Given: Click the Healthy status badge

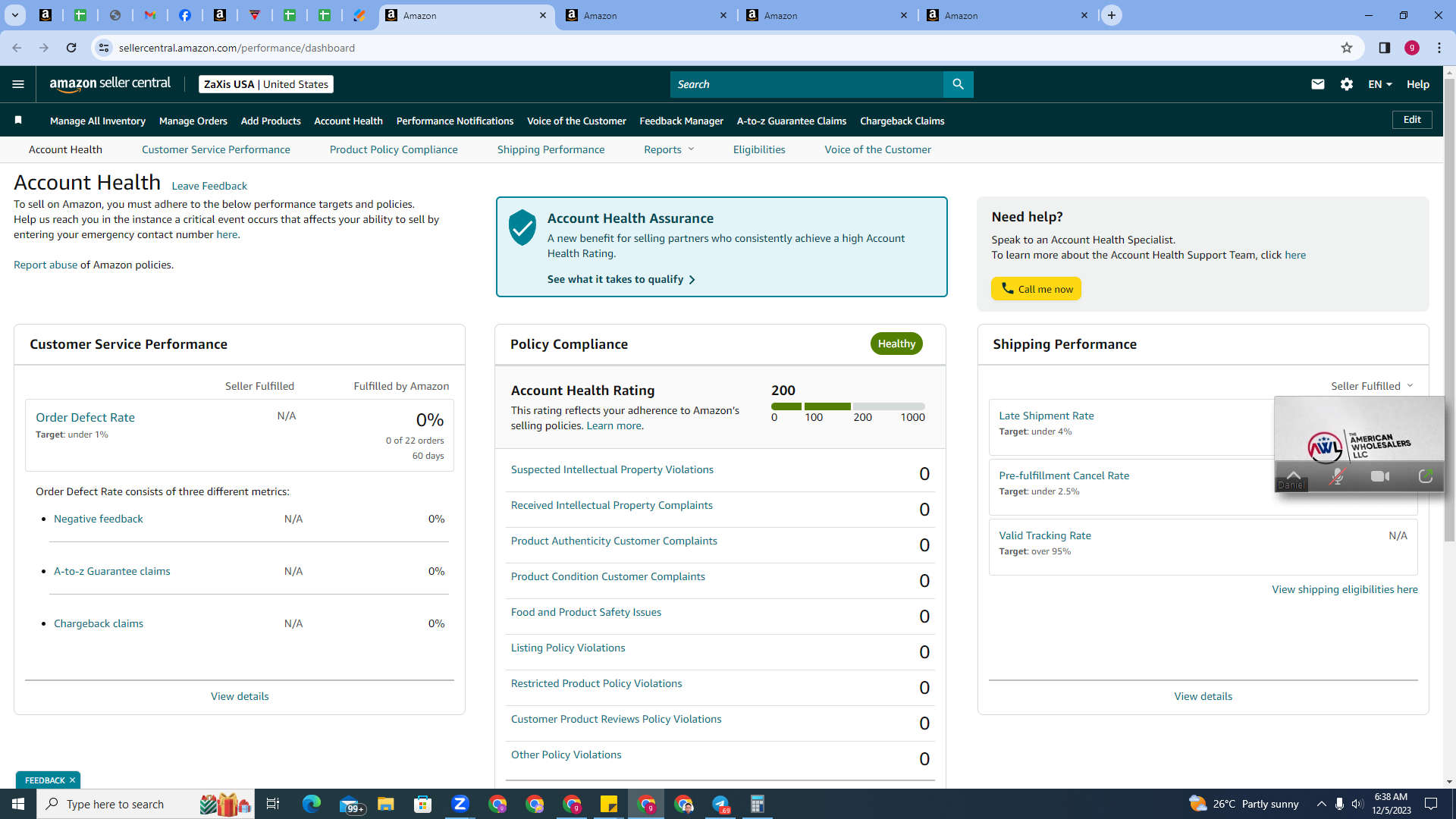Looking at the screenshot, I should (x=896, y=344).
